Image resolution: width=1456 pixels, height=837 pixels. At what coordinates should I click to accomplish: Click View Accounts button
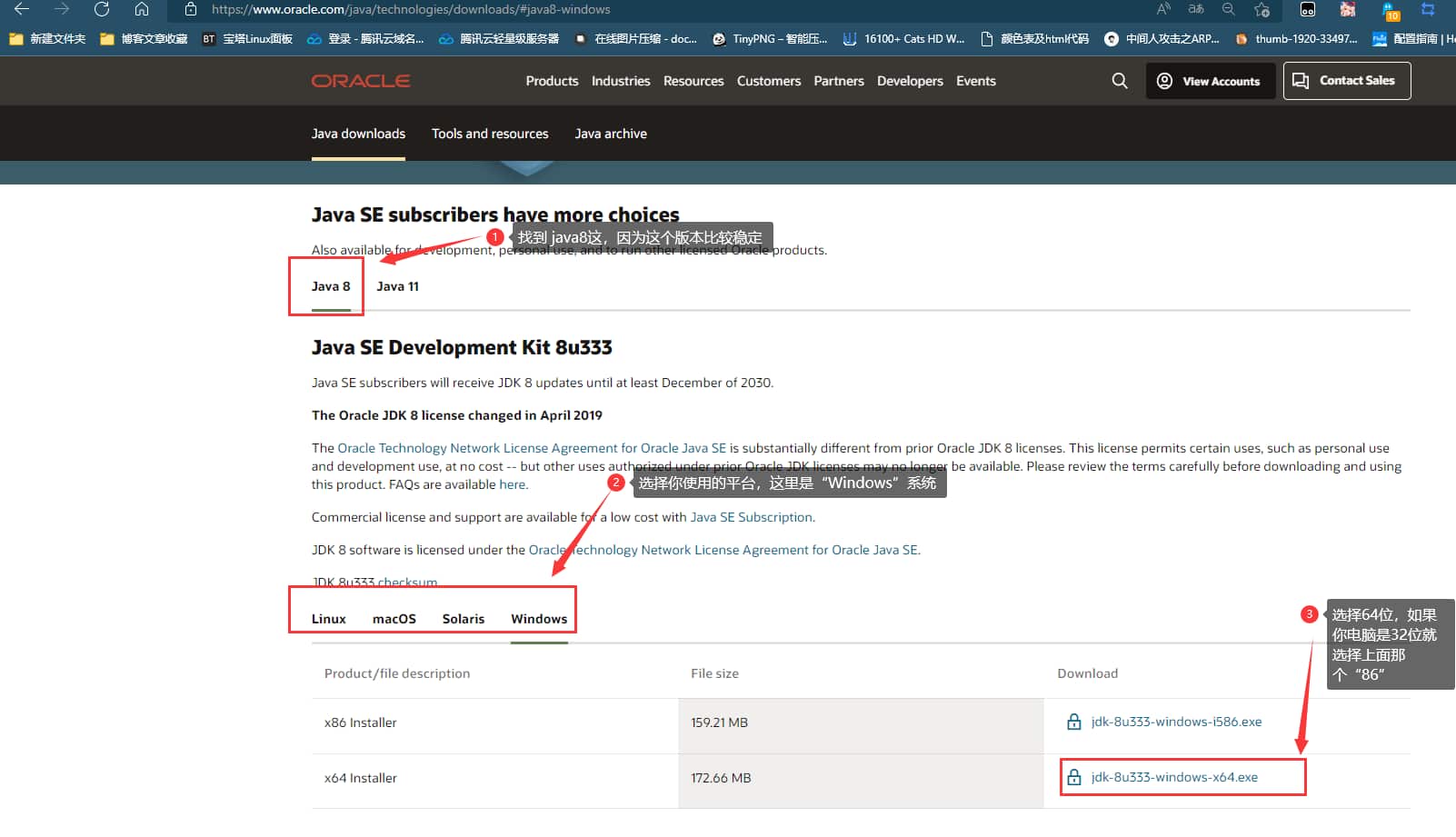coord(1211,81)
